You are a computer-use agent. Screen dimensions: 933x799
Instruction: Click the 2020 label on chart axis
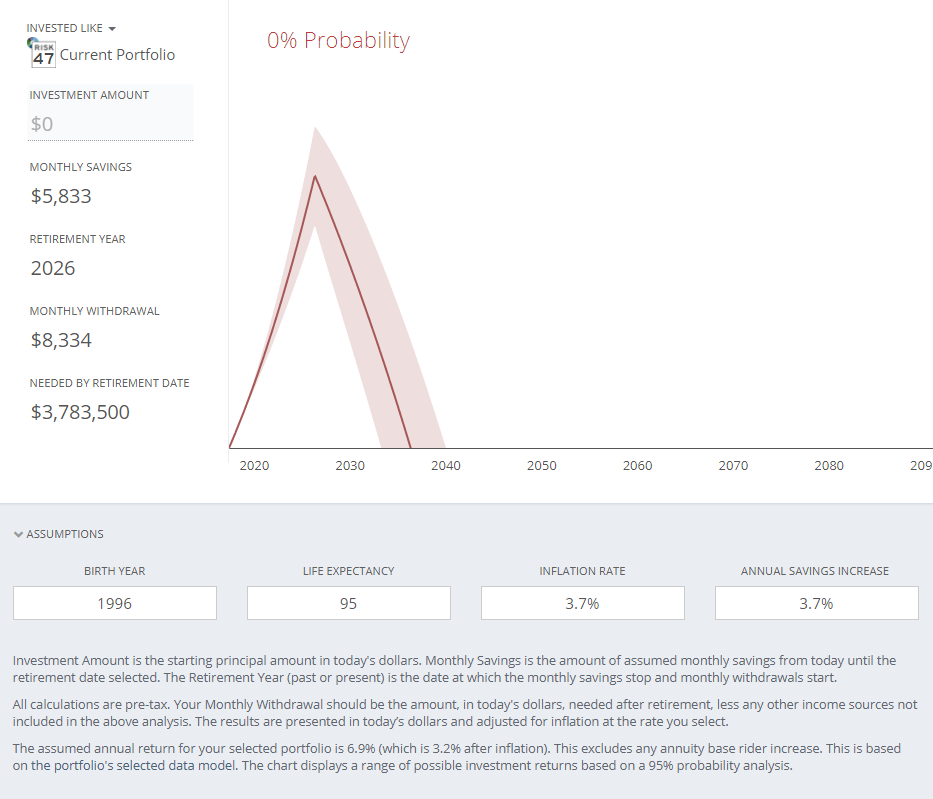(254, 466)
